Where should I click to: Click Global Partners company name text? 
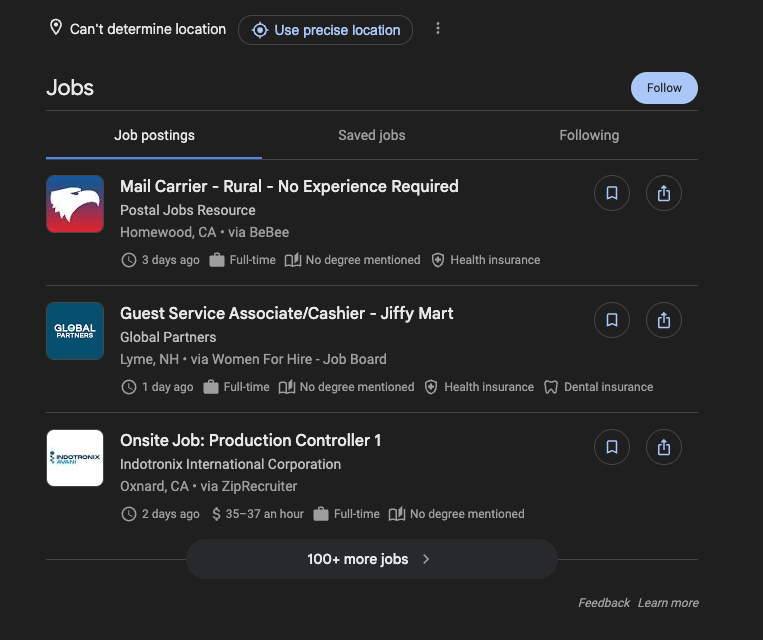coord(168,337)
